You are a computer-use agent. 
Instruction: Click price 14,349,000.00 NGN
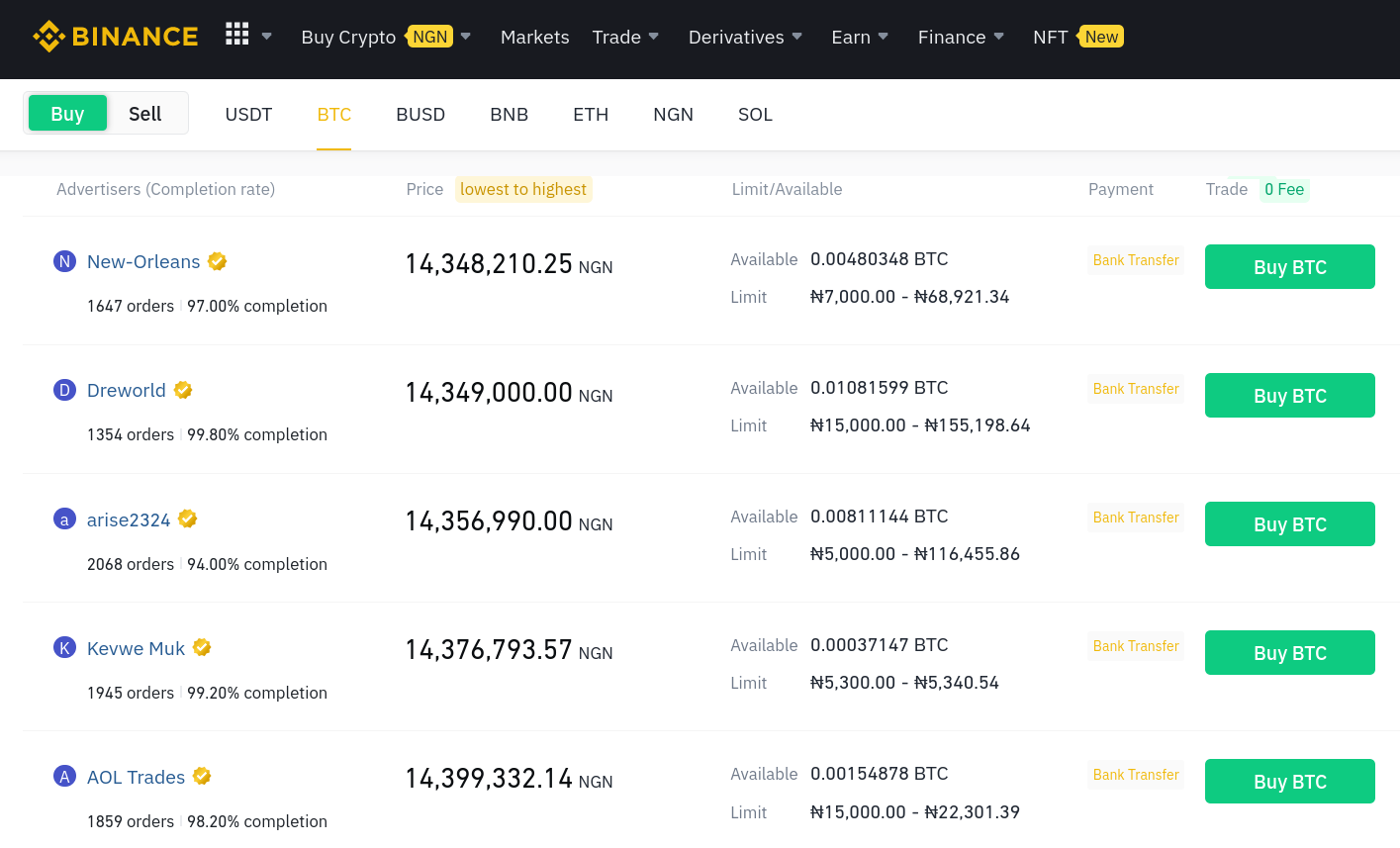[x=509, y=393]
